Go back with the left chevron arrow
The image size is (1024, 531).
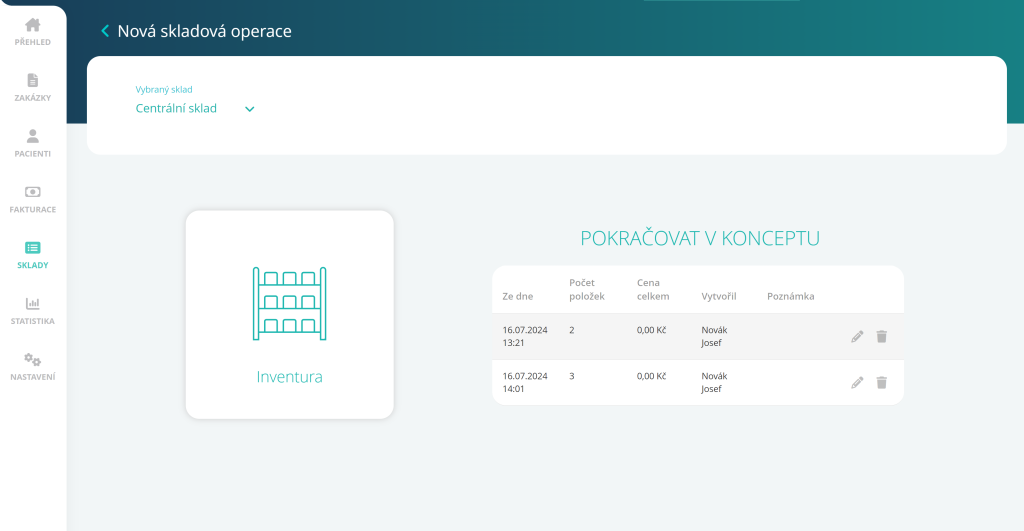105,31
